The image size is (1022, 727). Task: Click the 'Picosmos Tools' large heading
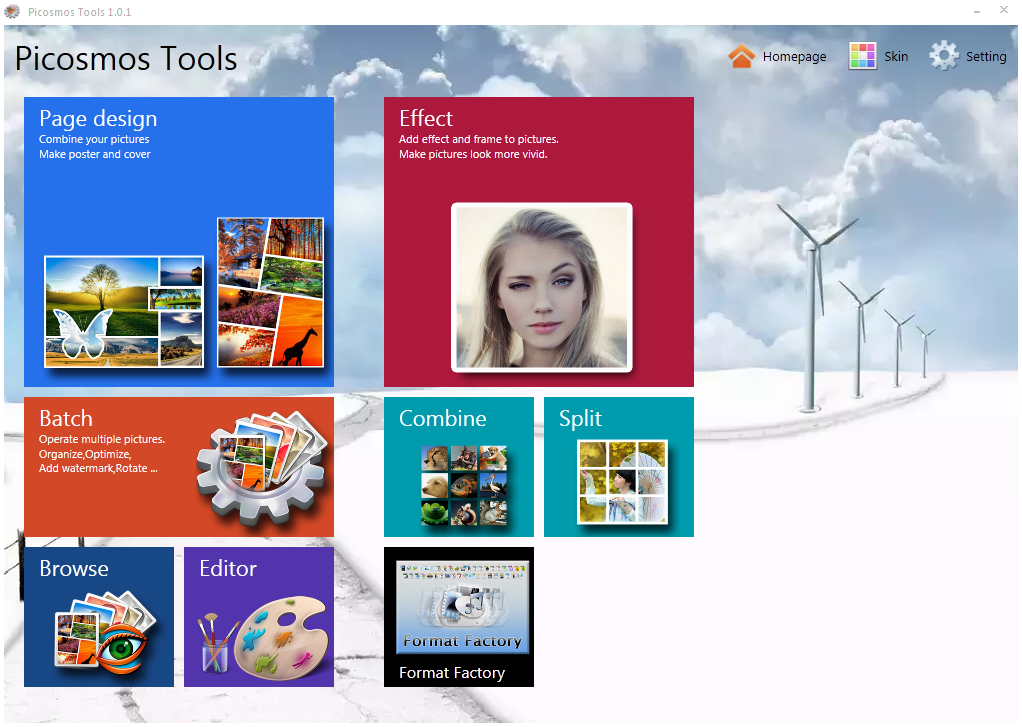point(126,59)
